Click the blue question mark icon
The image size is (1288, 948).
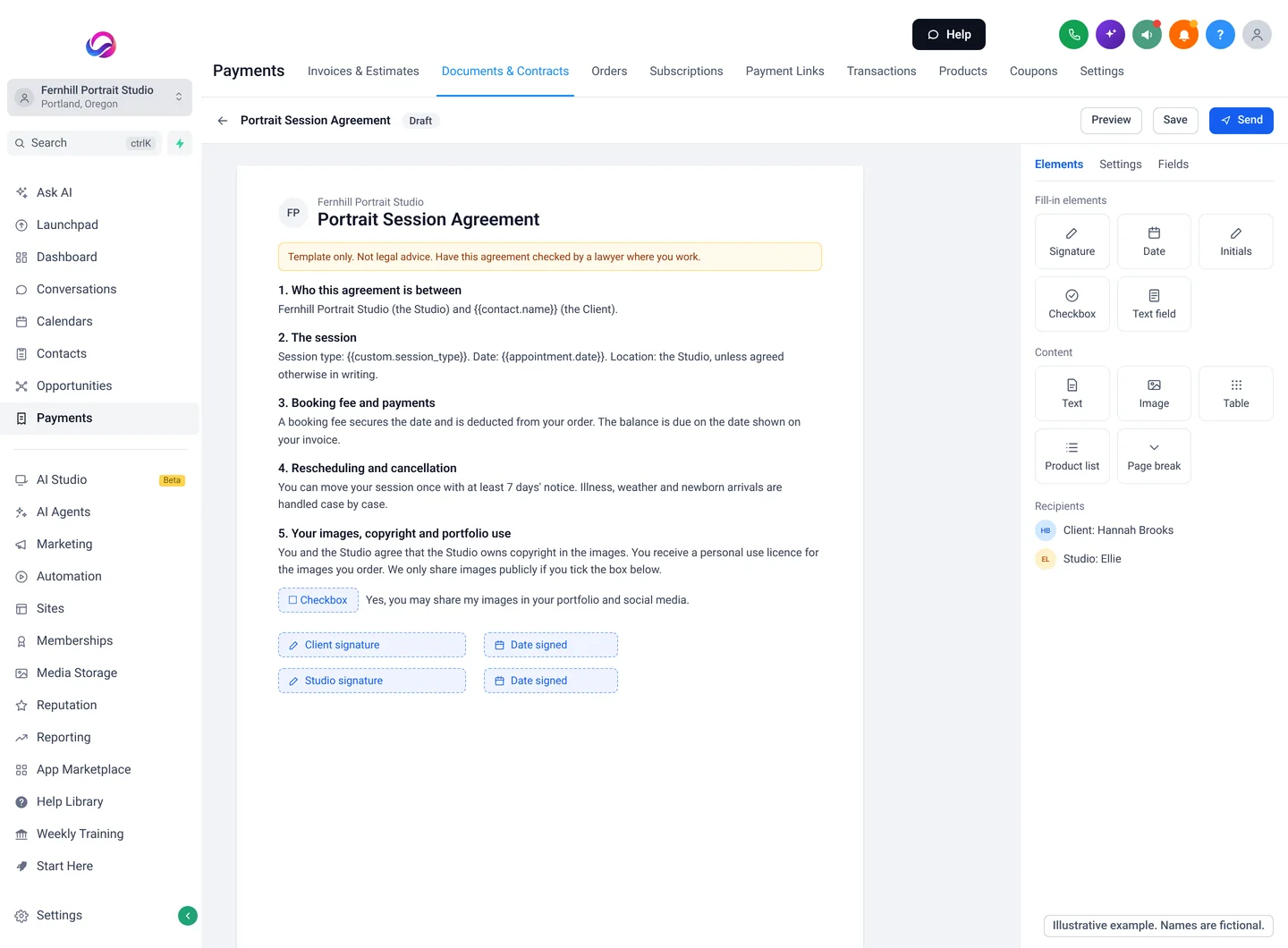point(1220,35)
